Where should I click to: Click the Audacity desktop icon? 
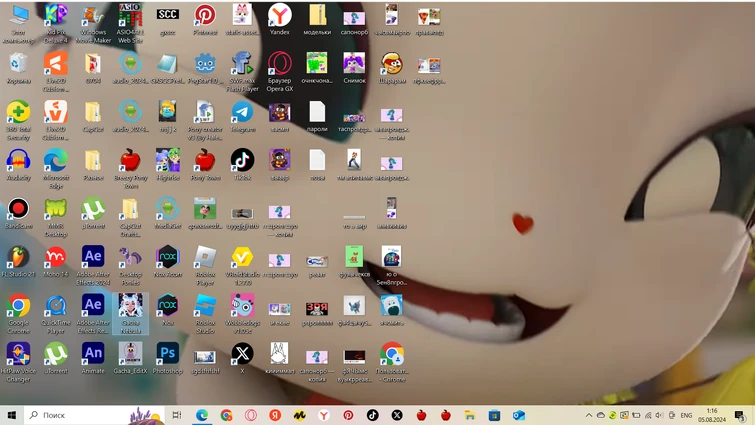18,160
